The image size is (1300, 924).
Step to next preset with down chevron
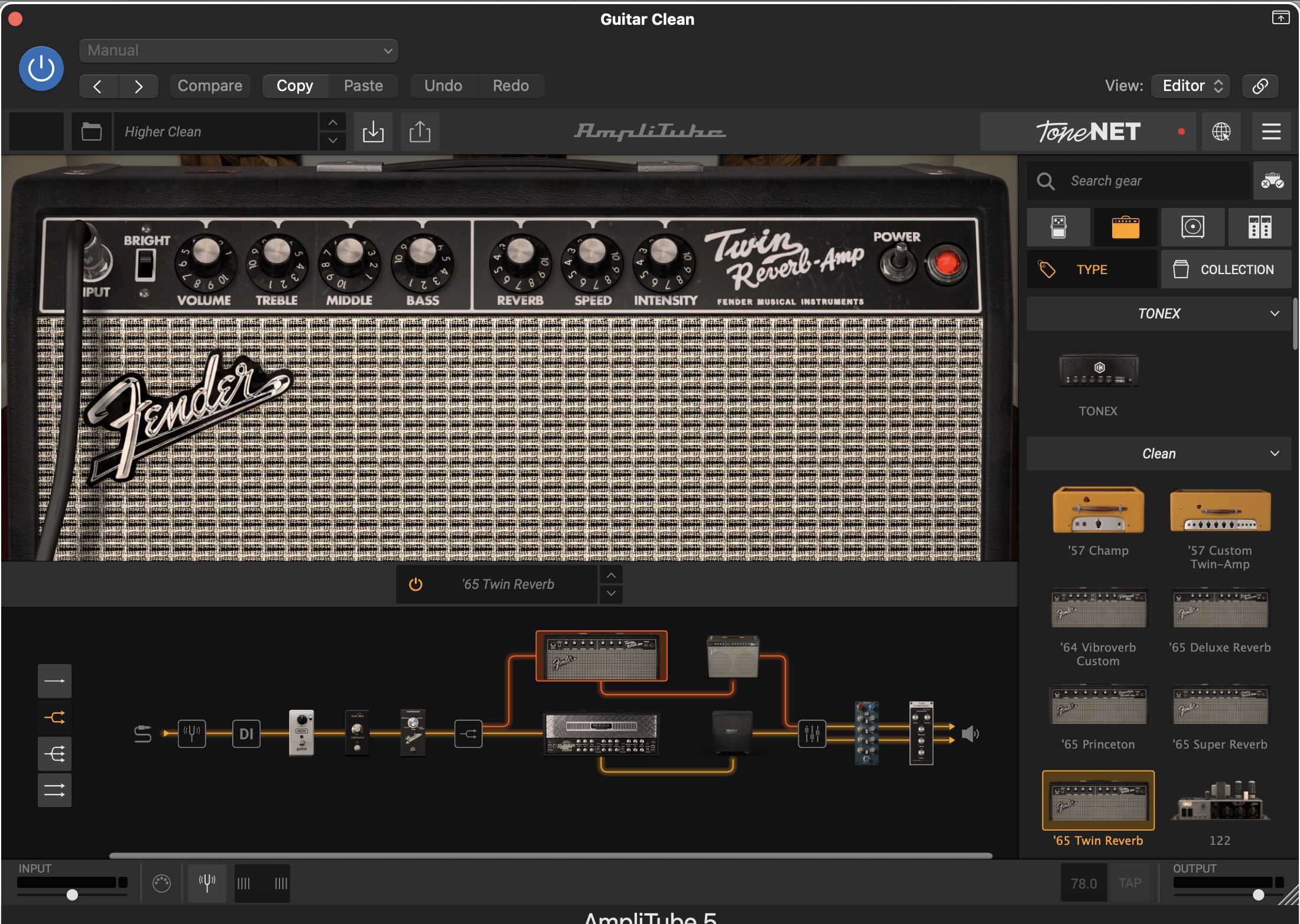tap(333, 141)
